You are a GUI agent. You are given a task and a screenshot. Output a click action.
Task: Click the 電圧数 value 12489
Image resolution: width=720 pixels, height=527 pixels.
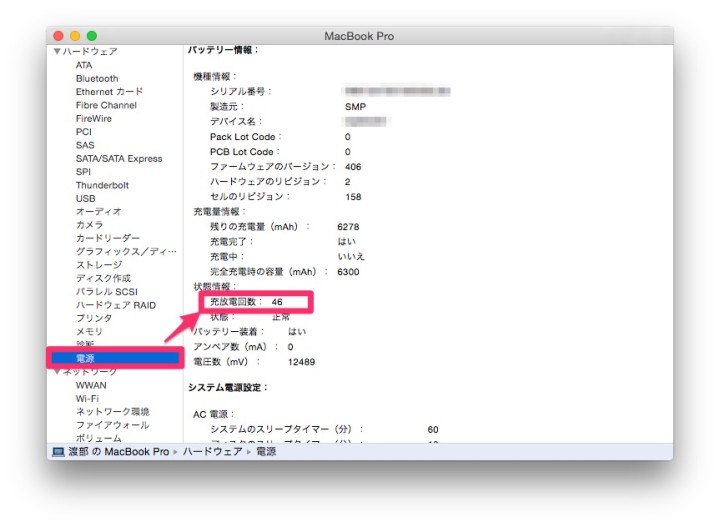click(x=301, y=362)
